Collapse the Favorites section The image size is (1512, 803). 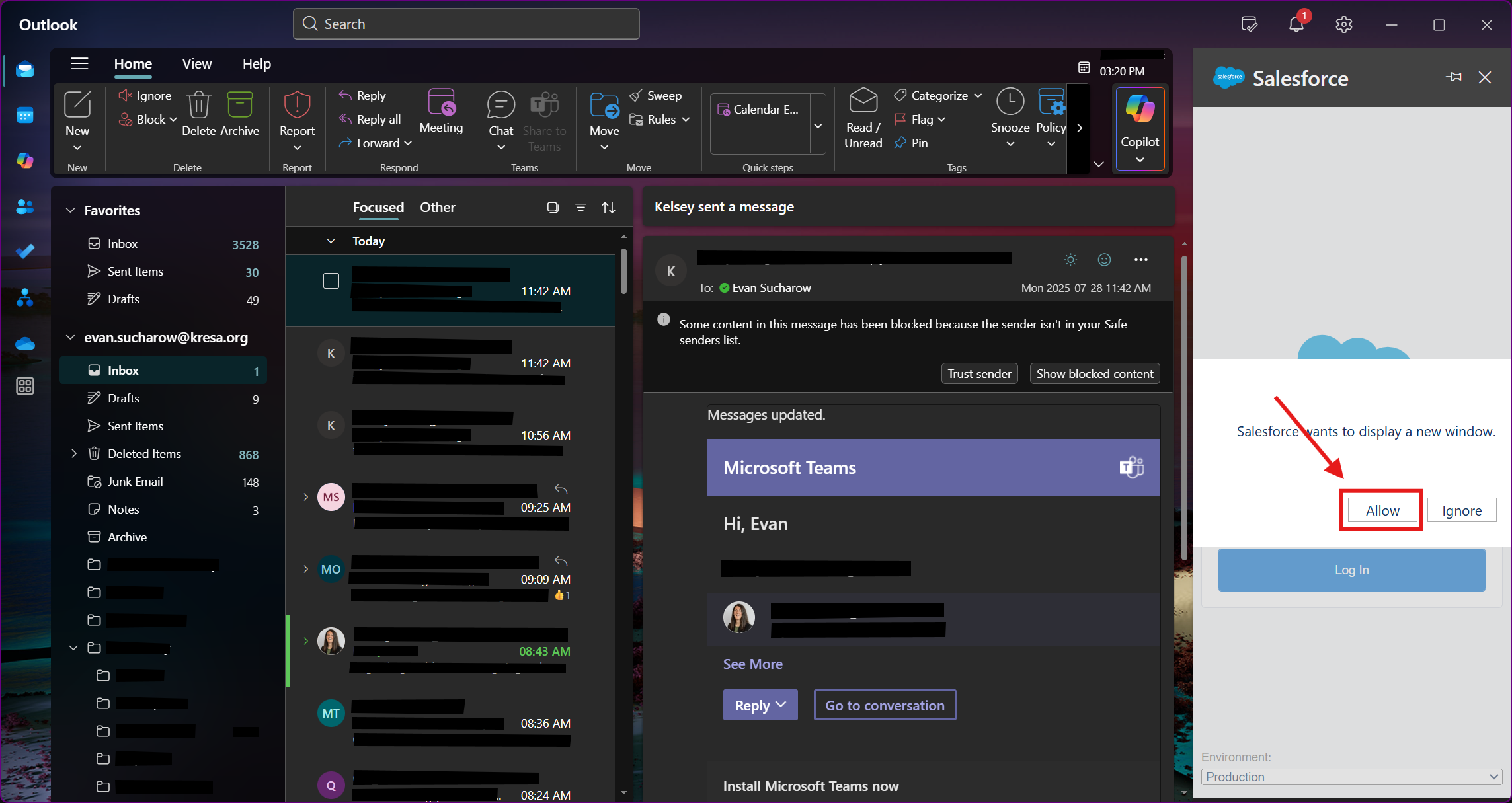tap(71, 210)
